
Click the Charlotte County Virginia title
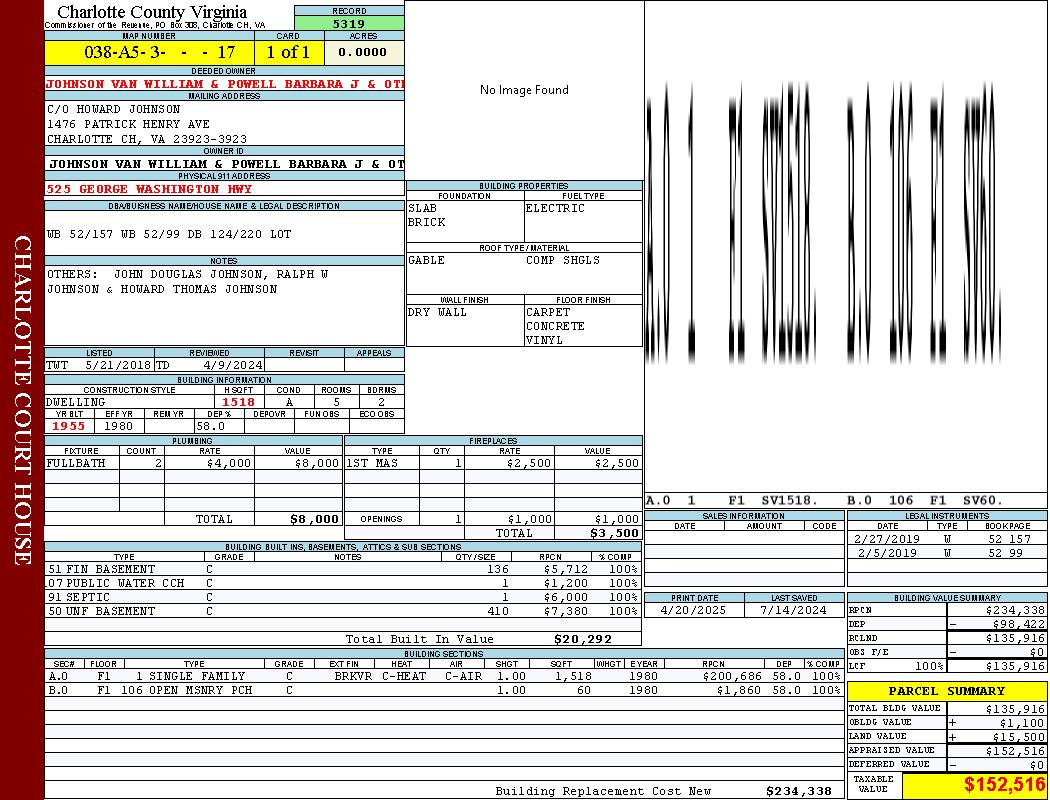(x=152, y=12)
